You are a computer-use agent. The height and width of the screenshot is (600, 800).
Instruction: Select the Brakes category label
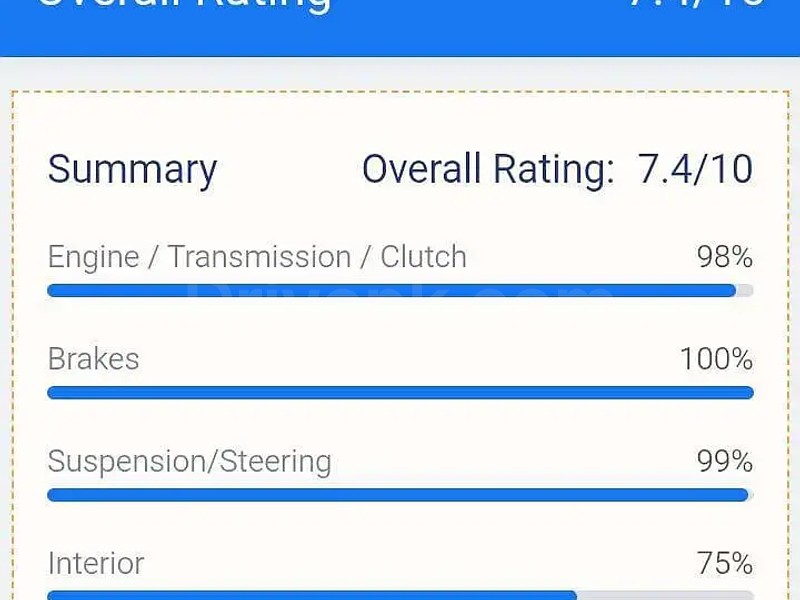click(x=93, y=359)
